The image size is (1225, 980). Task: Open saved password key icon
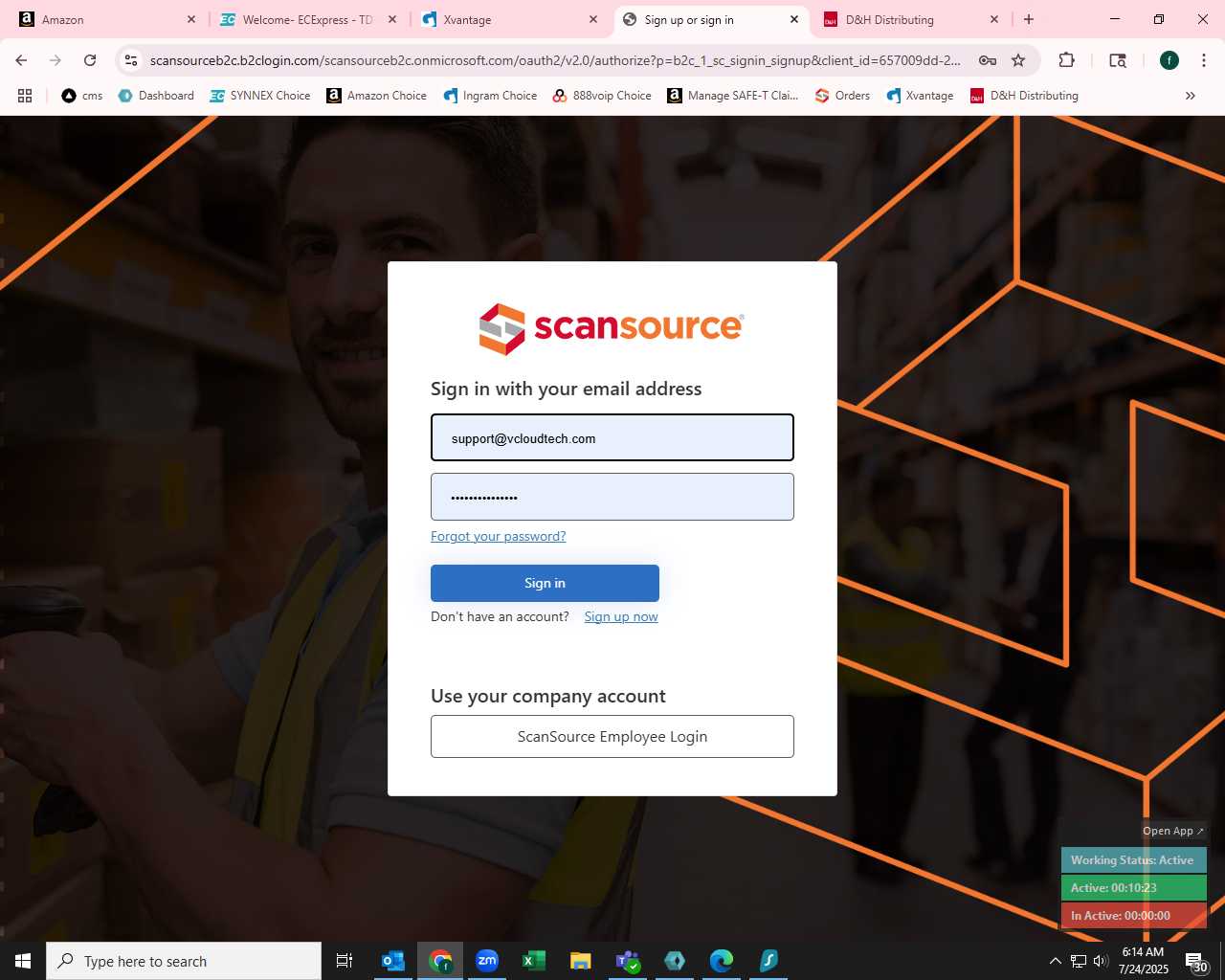tap(988, 60)
